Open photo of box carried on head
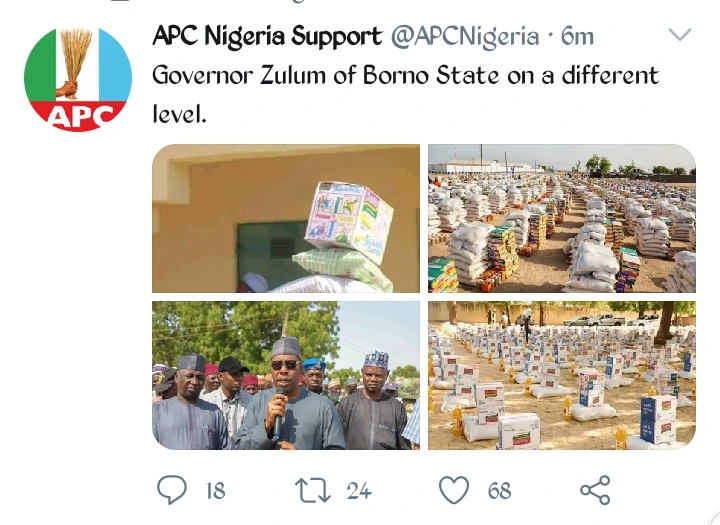The image size is (720, 525). 286,218
